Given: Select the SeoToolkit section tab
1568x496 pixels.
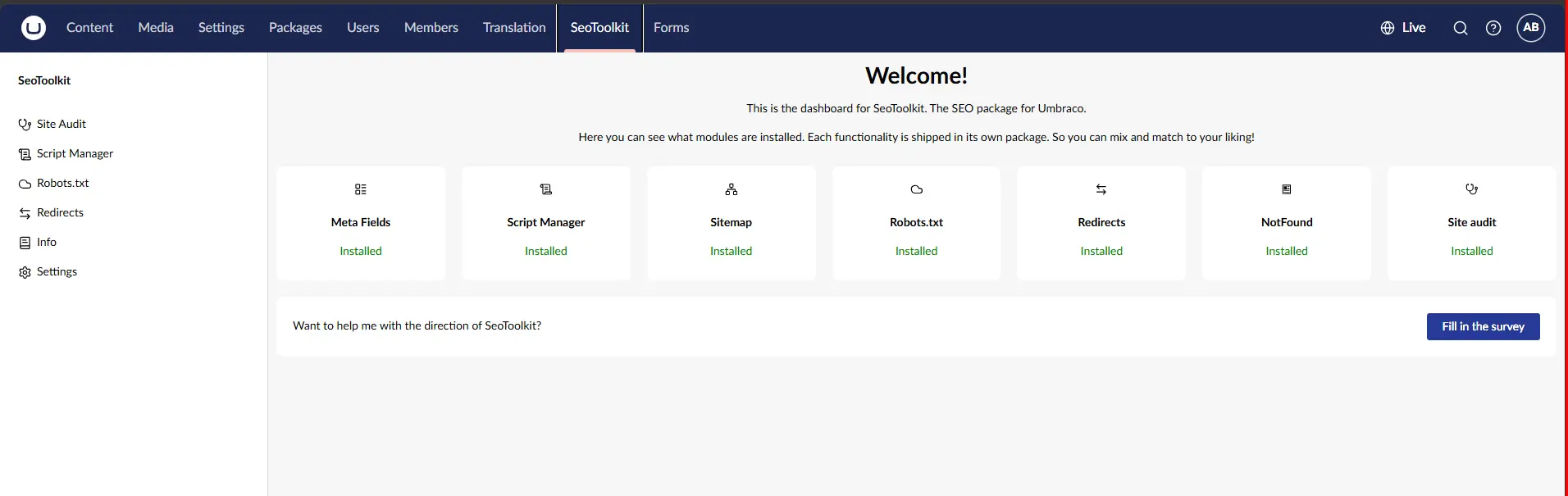Looking at the screenshot, I should (599, 28).
